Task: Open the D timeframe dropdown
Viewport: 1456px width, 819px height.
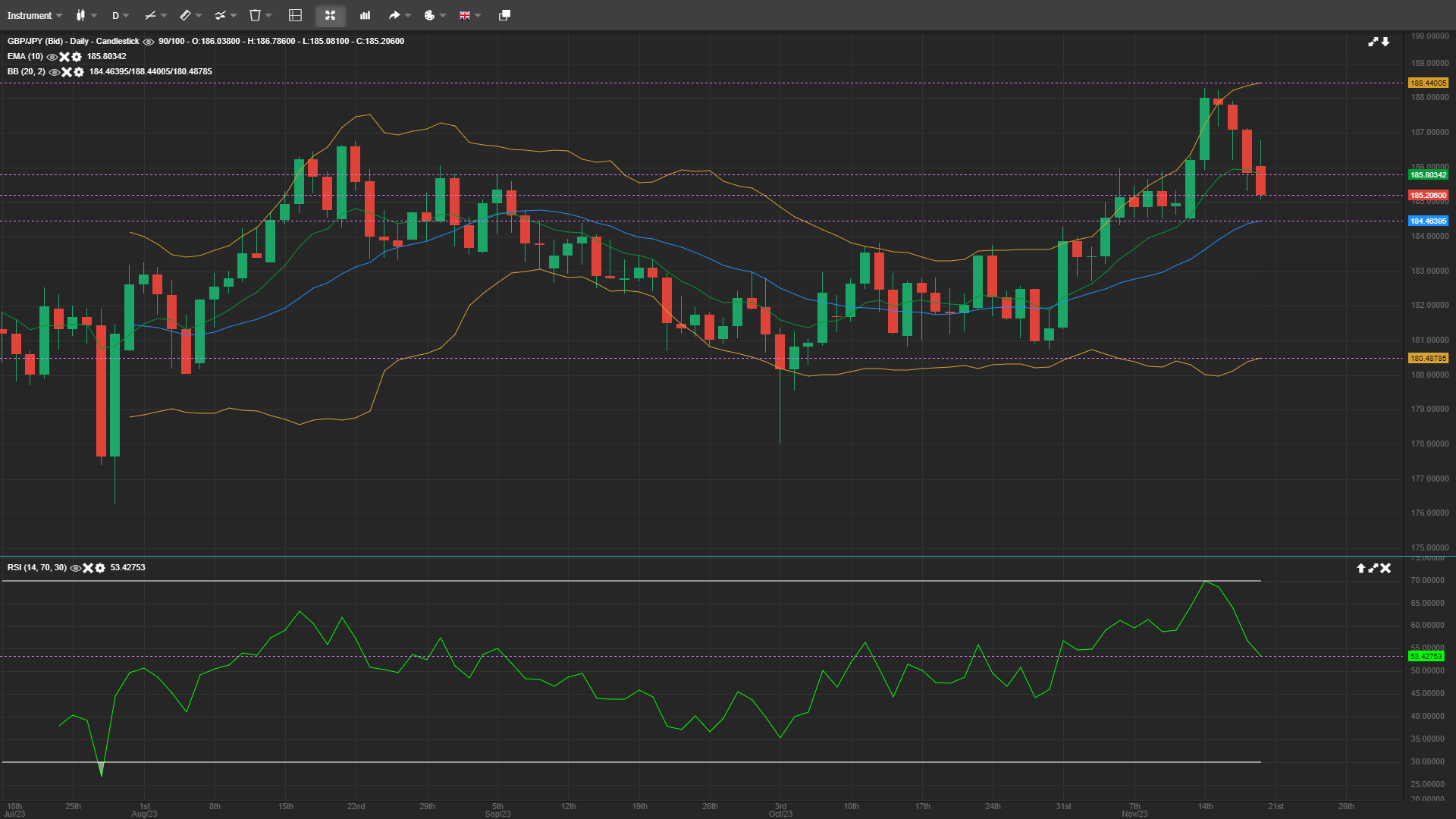Action: click(120, 15)
